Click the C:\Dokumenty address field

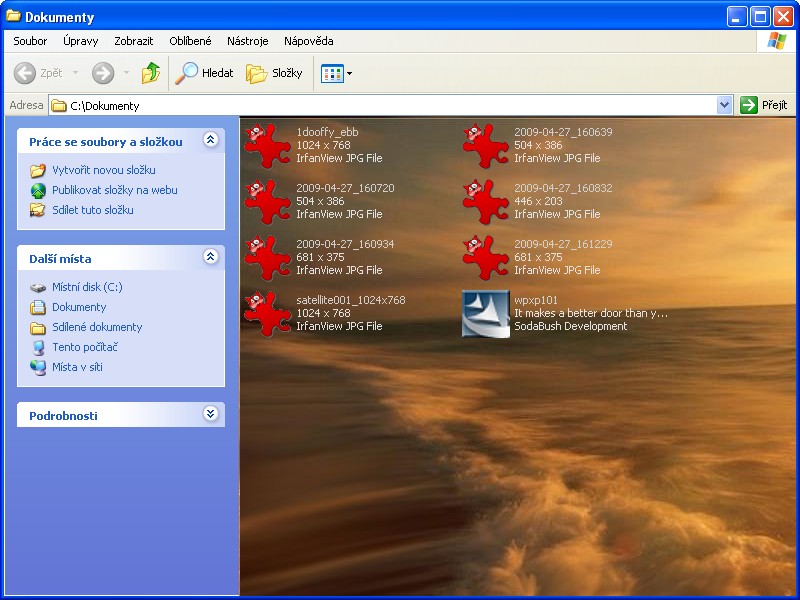(x=380, y=105)
